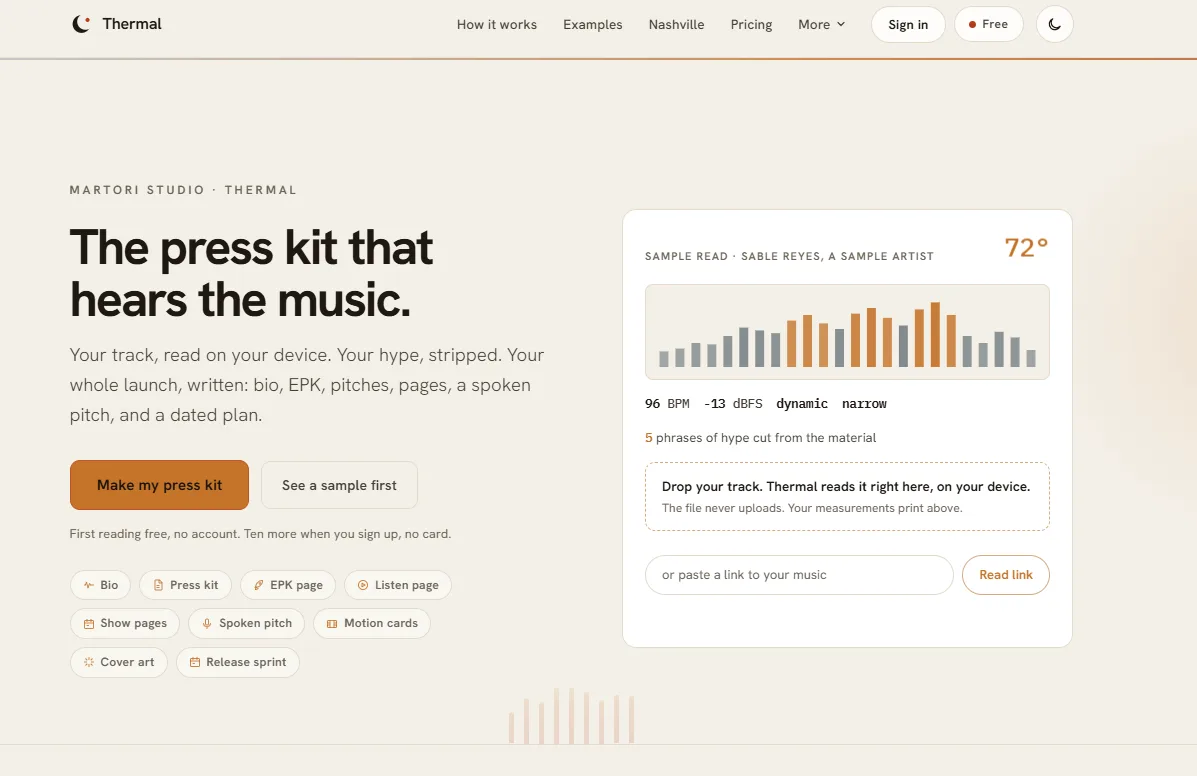The image size is (1197, 776).
Task: Go to the Examples nav item
Action: point(592,24)
